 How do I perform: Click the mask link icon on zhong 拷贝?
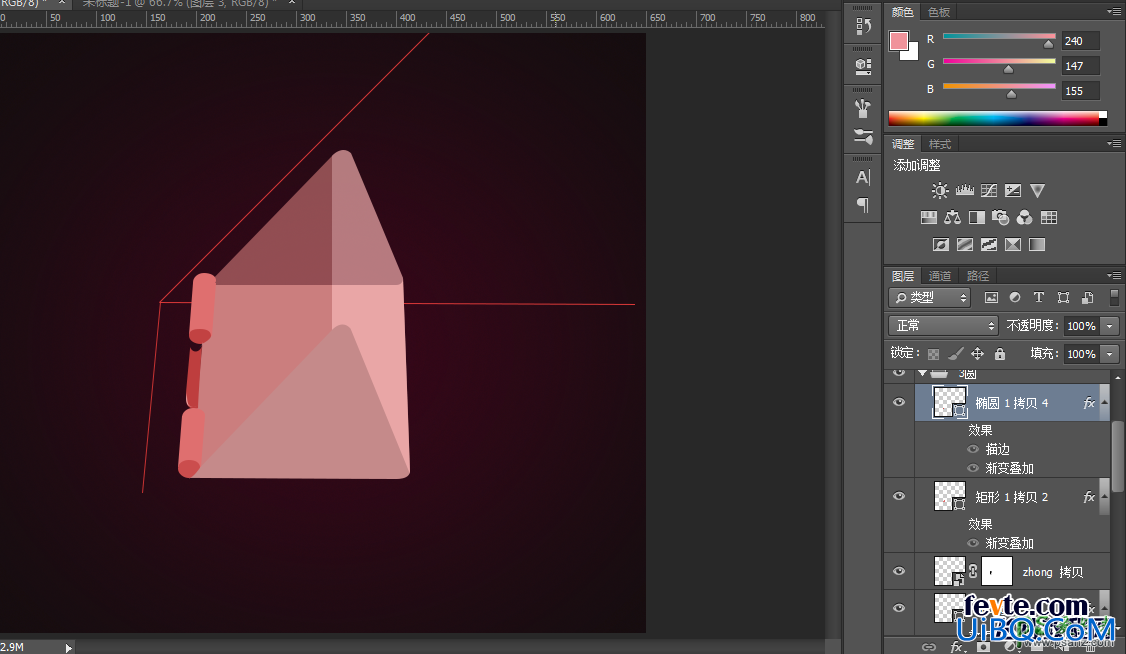click(x=972, y=571)
